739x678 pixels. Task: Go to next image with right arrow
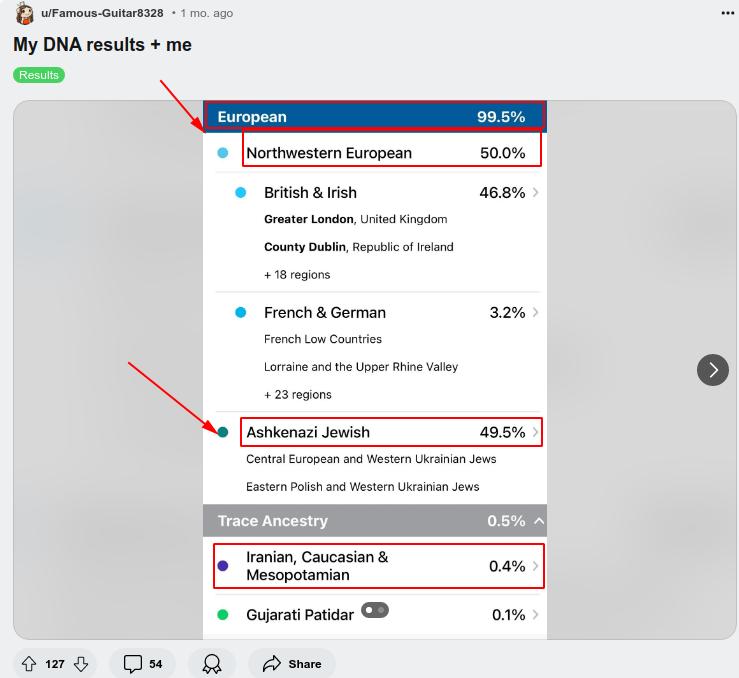point(713,370)
